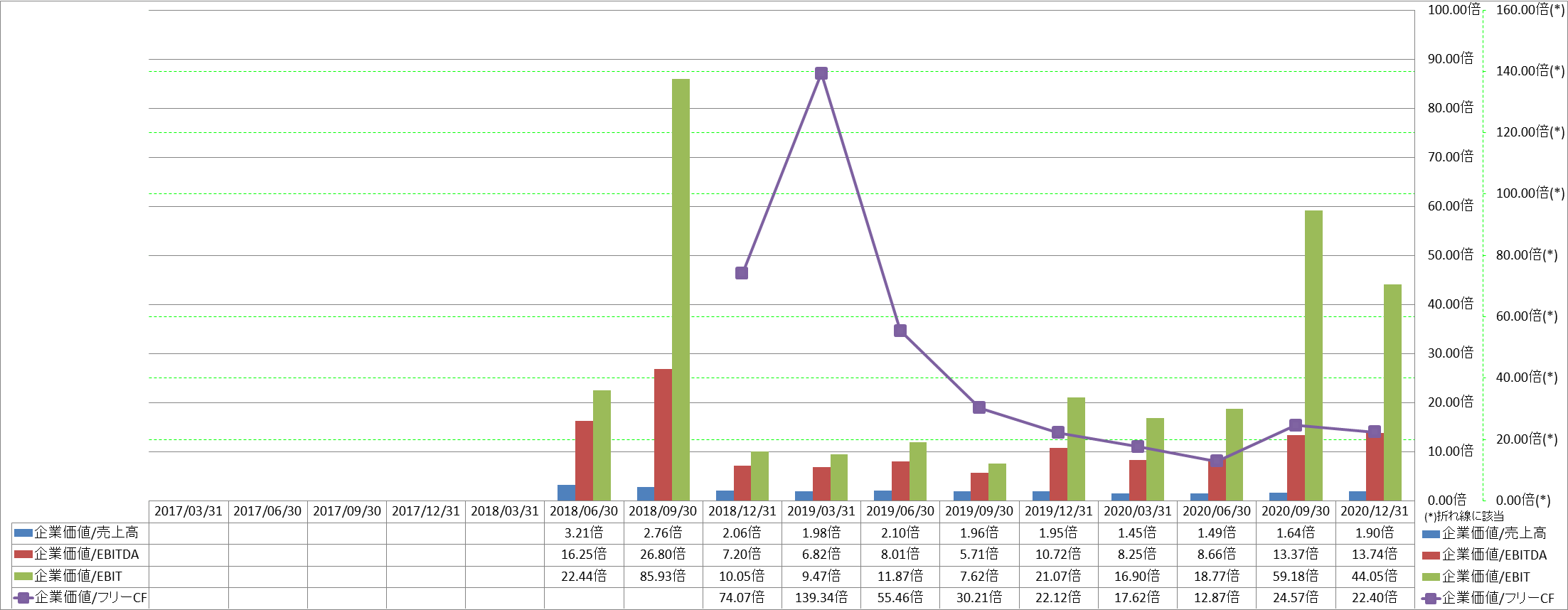Click the 2017/12/31 date column header
The width and height of the screenshot is (1568, 610).
click(426, 511)
